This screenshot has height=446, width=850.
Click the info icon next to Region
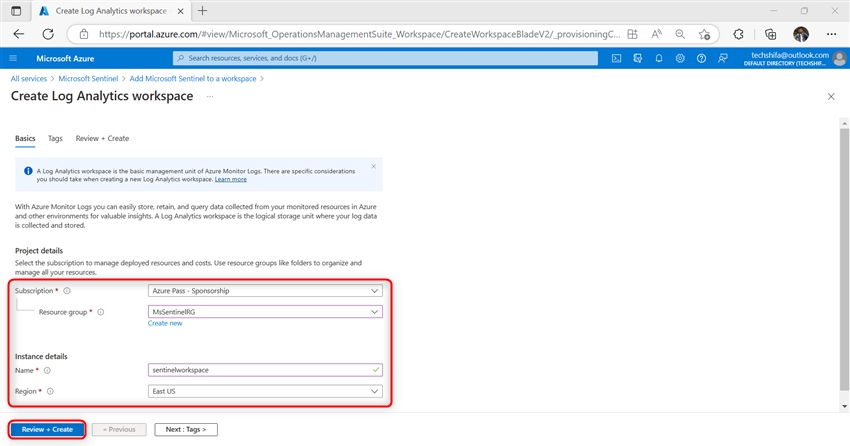pos(50,391)
